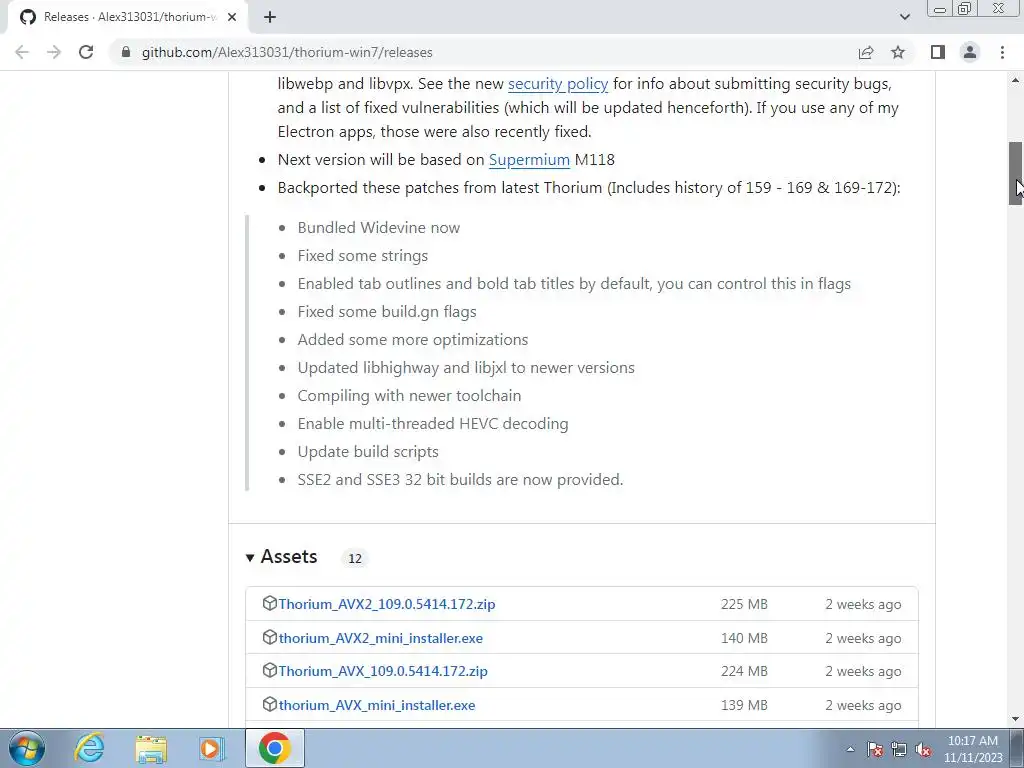Open the Chrome profile menu
This screenshot has width=1024, height=768.
[970, 52]
